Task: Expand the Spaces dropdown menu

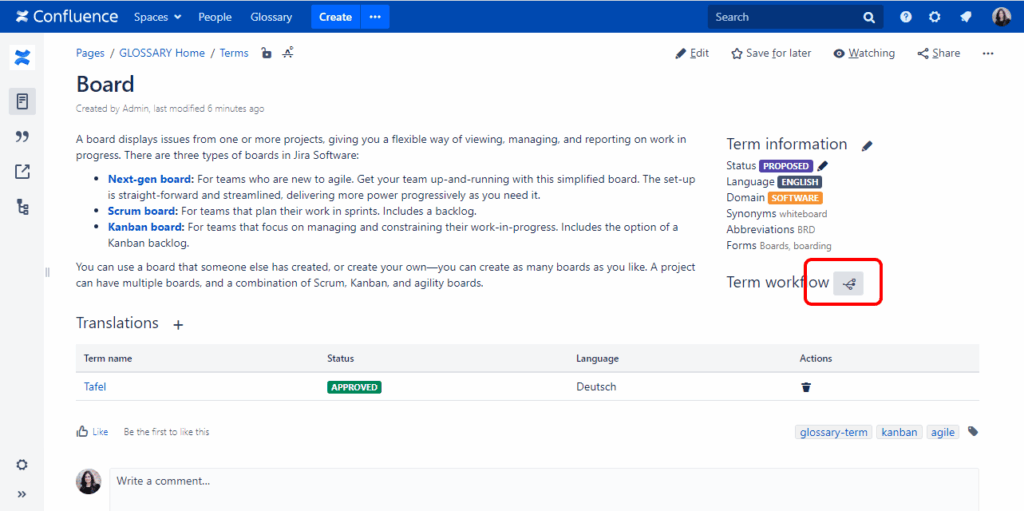Action: (158, 17)
